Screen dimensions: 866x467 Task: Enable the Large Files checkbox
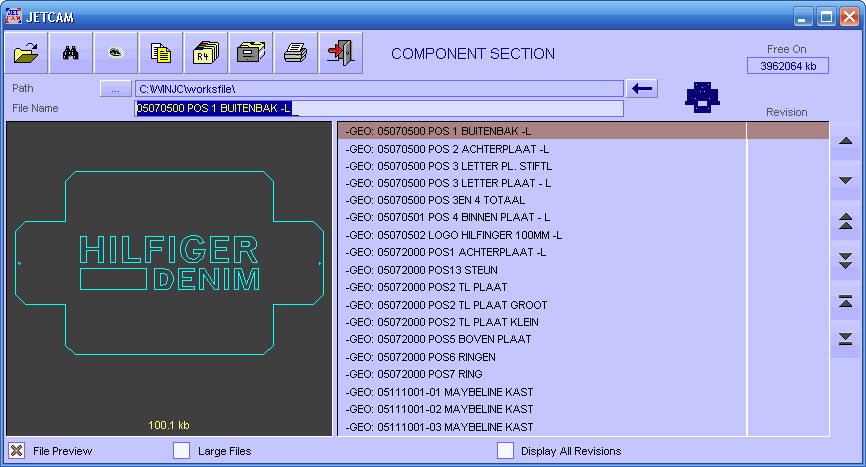[181, 450]
